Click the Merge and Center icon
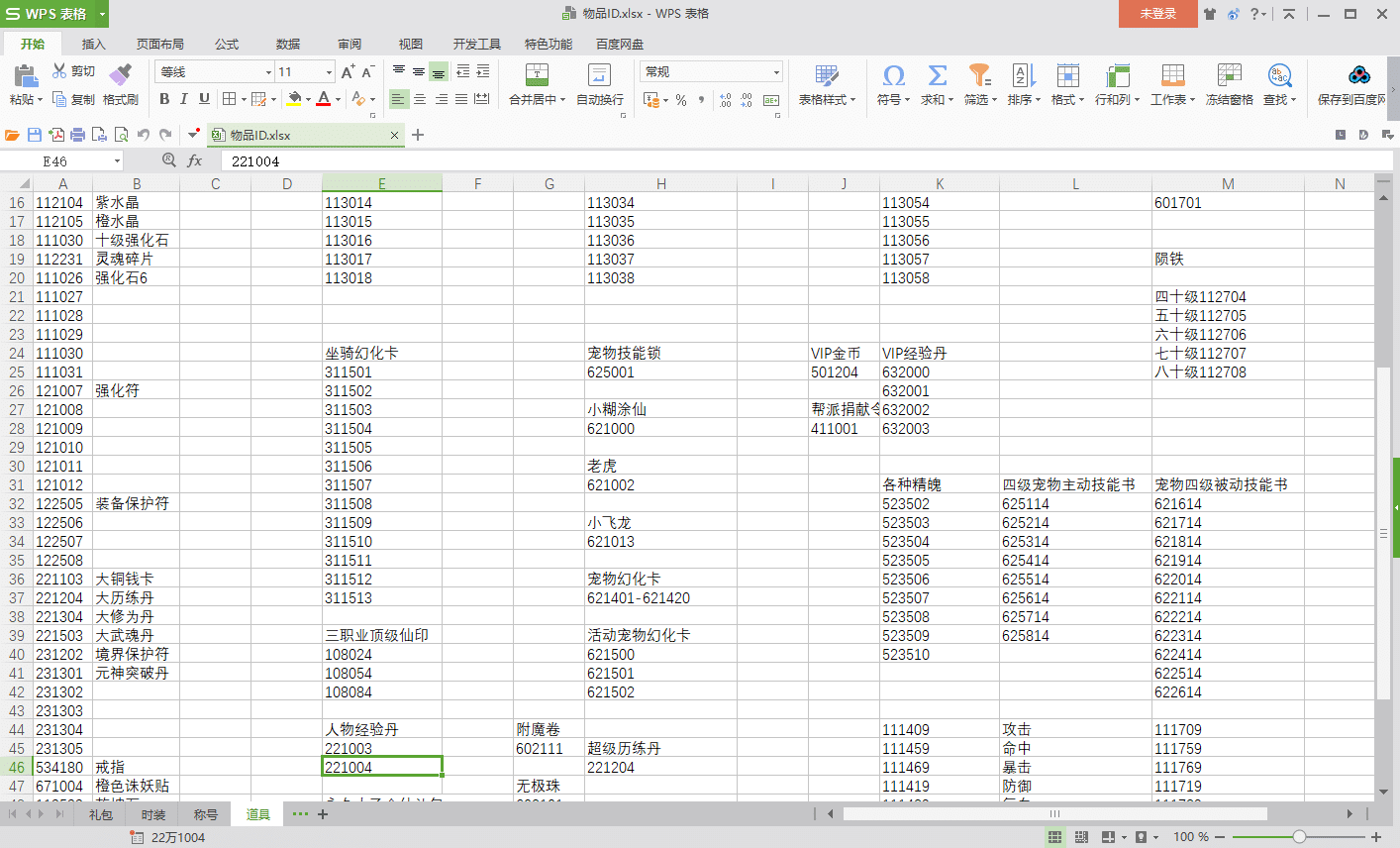 [x=537, y=76]
